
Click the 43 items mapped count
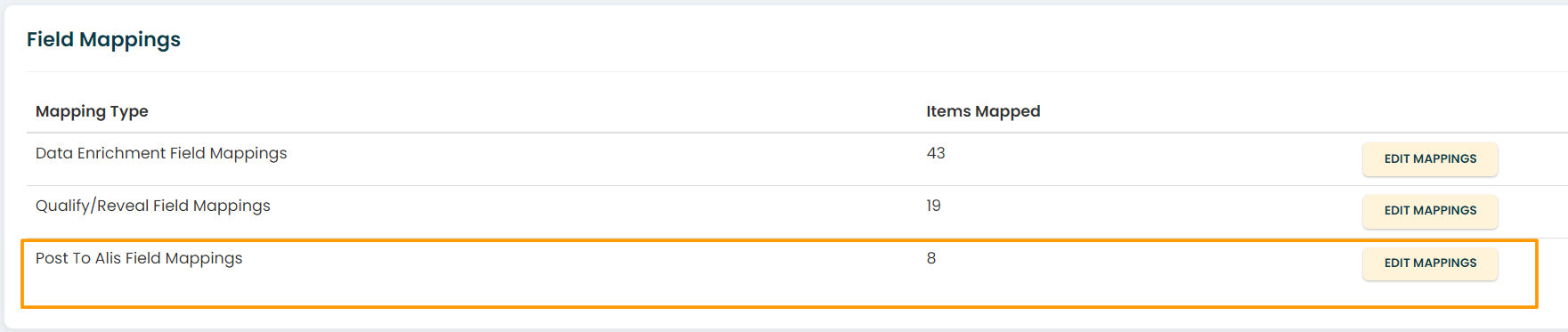pyautogui.click(x=936, y=153)
